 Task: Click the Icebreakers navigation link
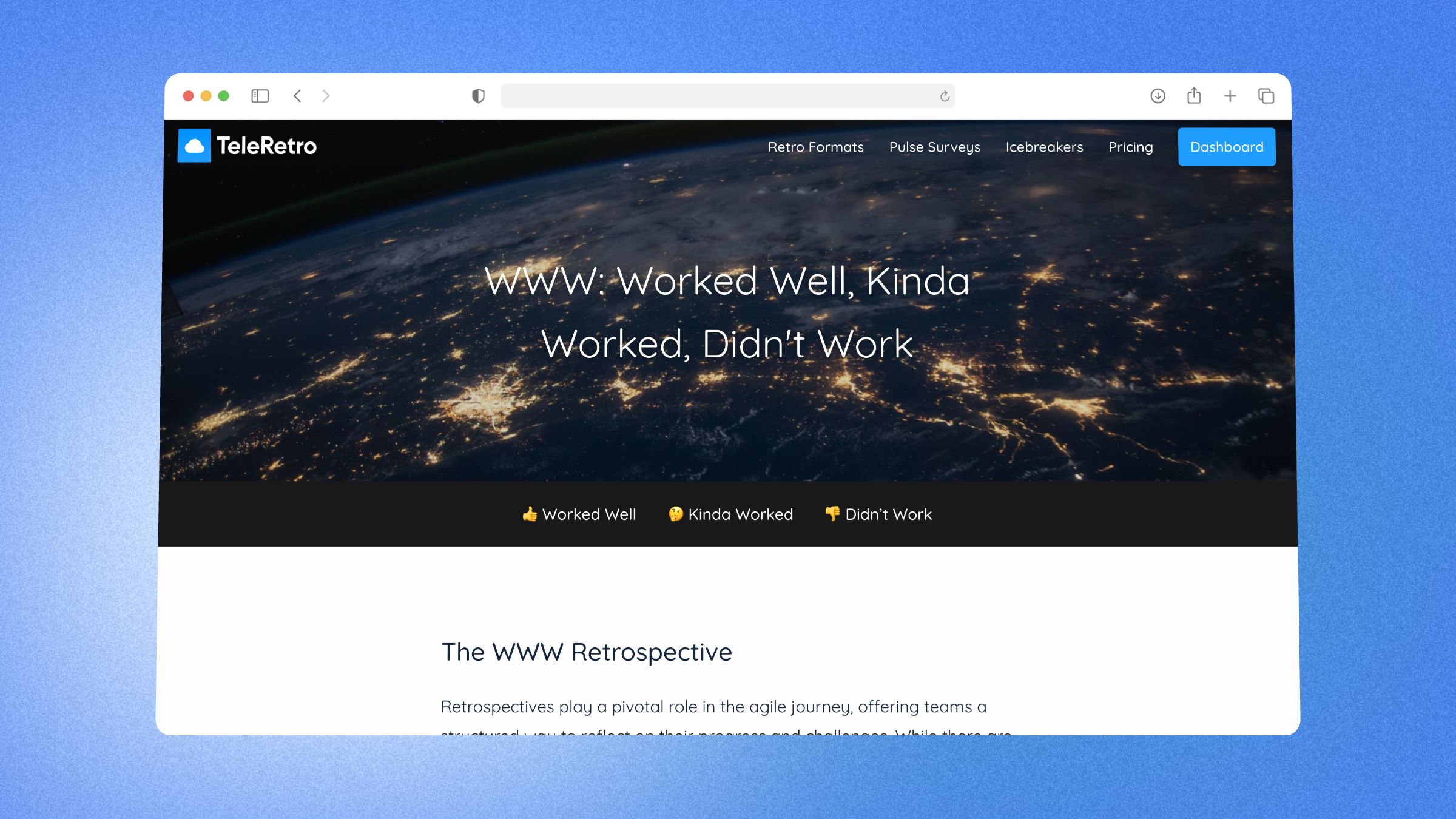[x=1044, y=147]
